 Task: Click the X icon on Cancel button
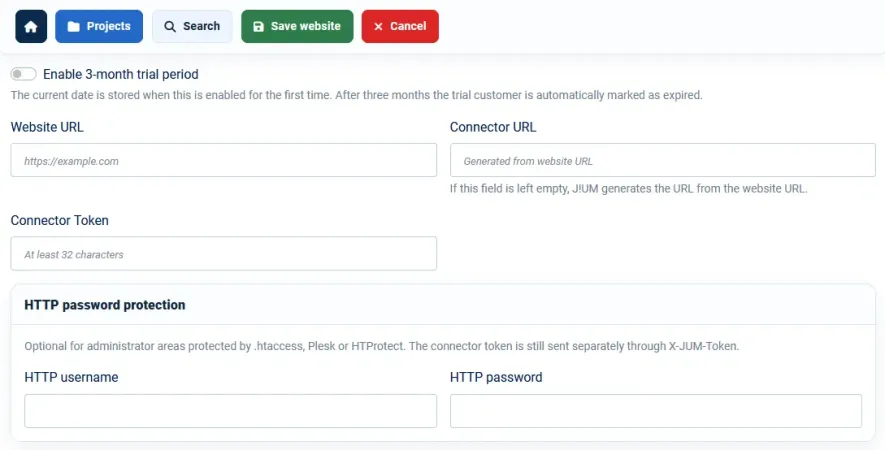click(x=378, y=27)
